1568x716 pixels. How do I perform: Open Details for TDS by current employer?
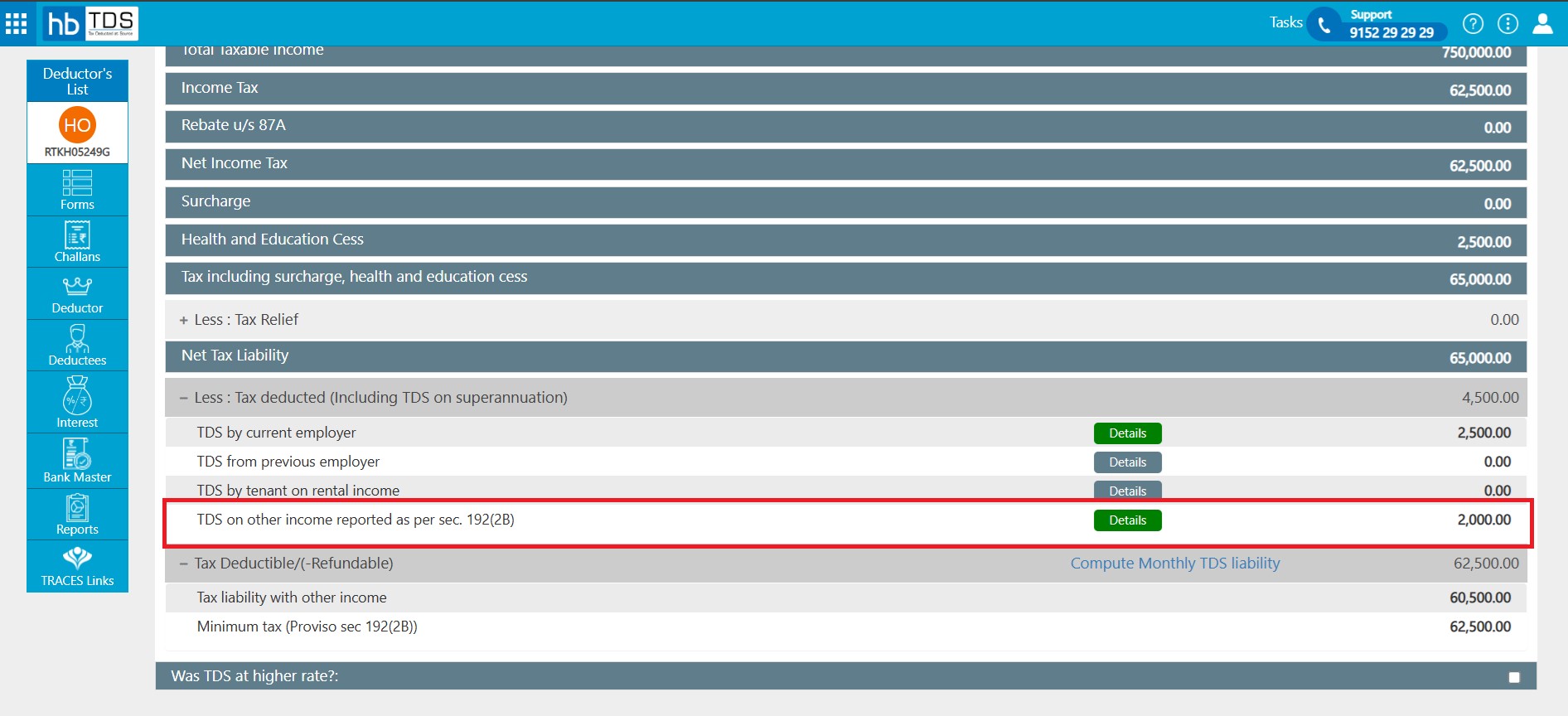click(x=1128, y=433)
